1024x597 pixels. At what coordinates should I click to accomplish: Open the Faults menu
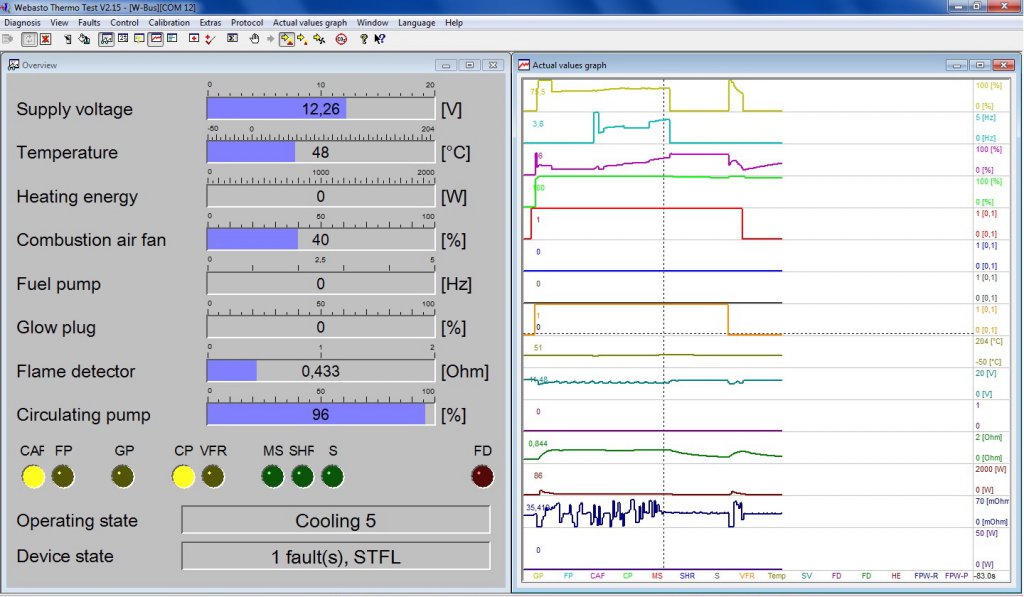pyautogui.click(x=89, y=22)
